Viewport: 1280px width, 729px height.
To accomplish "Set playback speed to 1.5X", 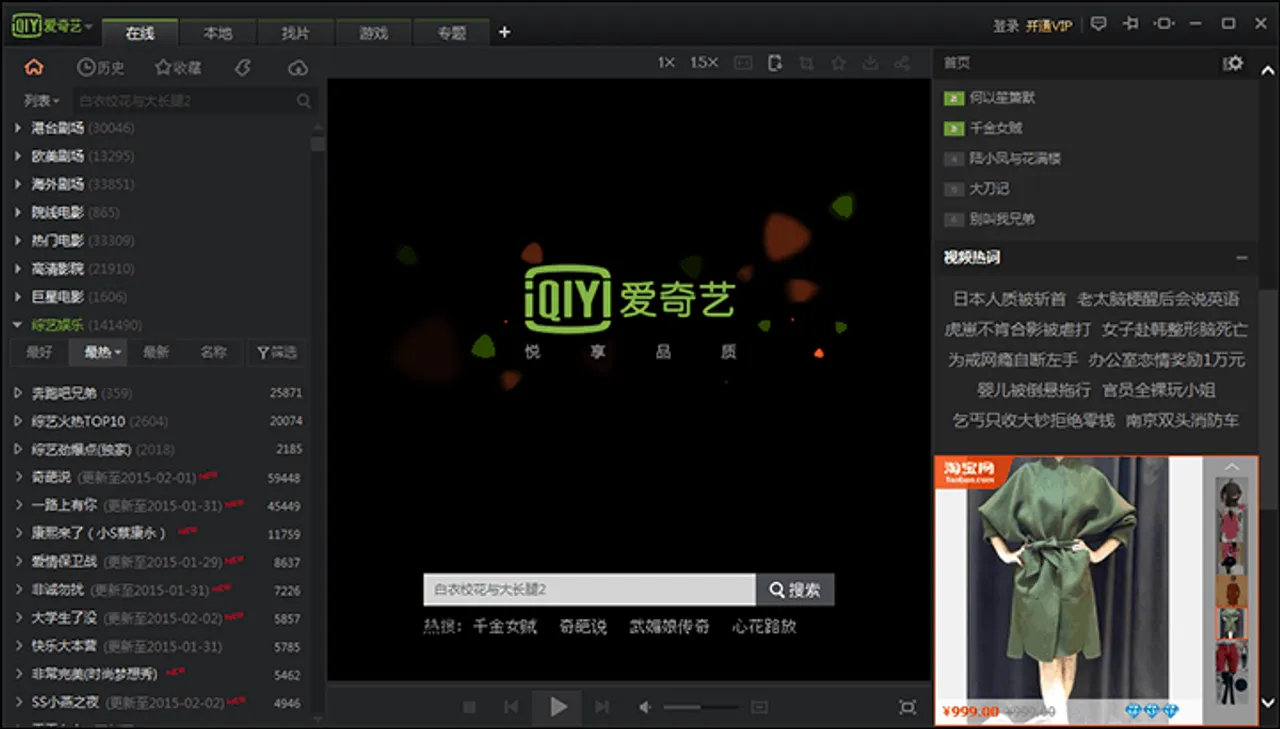I will coord(704,63).
